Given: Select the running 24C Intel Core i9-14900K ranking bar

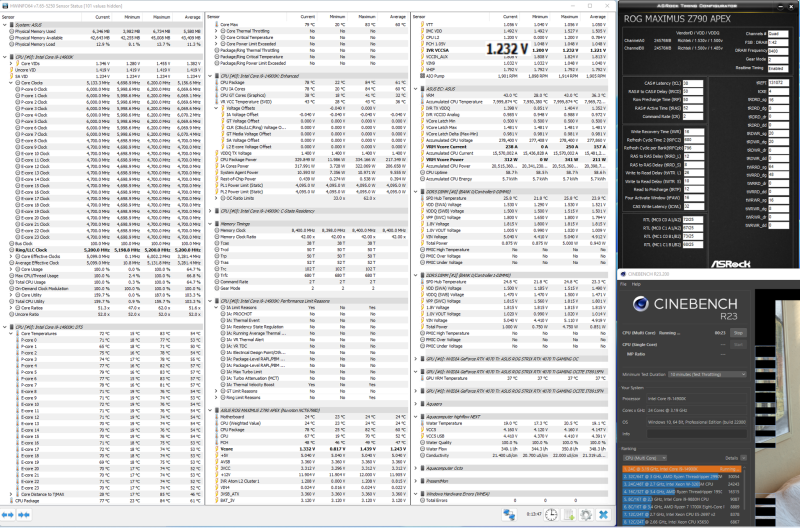Looking at the screenshot, I should click(x=682, y=469).
